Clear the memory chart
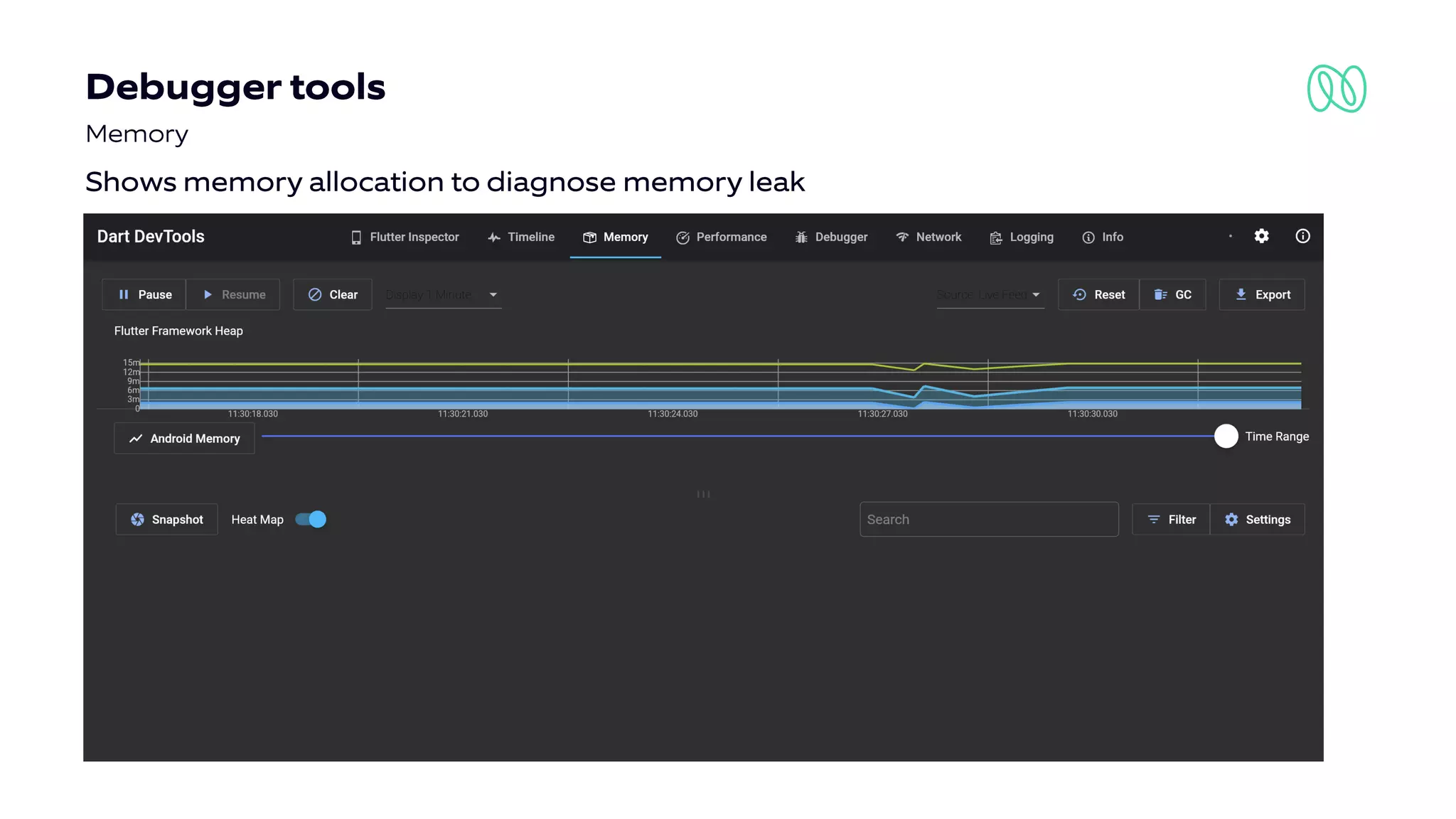Image resolution: width=1456 pixels, height=819 pixels. [333, 294]
